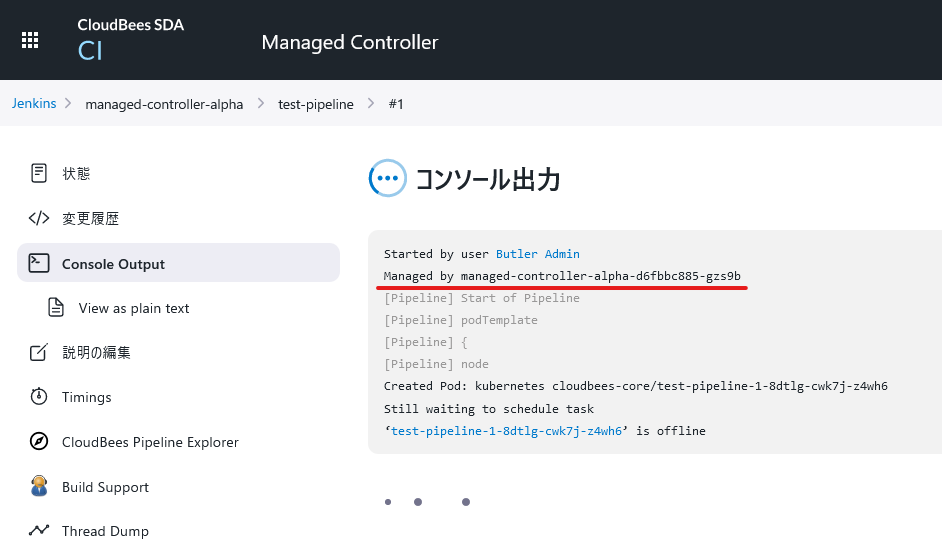Click the 説明の編集 pencil edit icon
Screen dimensions: 942x541
[38, 352]
